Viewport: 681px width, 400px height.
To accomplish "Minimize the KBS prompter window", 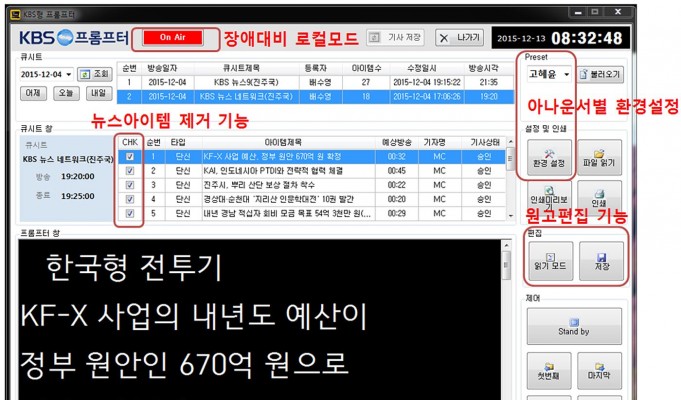I will coord(578,13).
